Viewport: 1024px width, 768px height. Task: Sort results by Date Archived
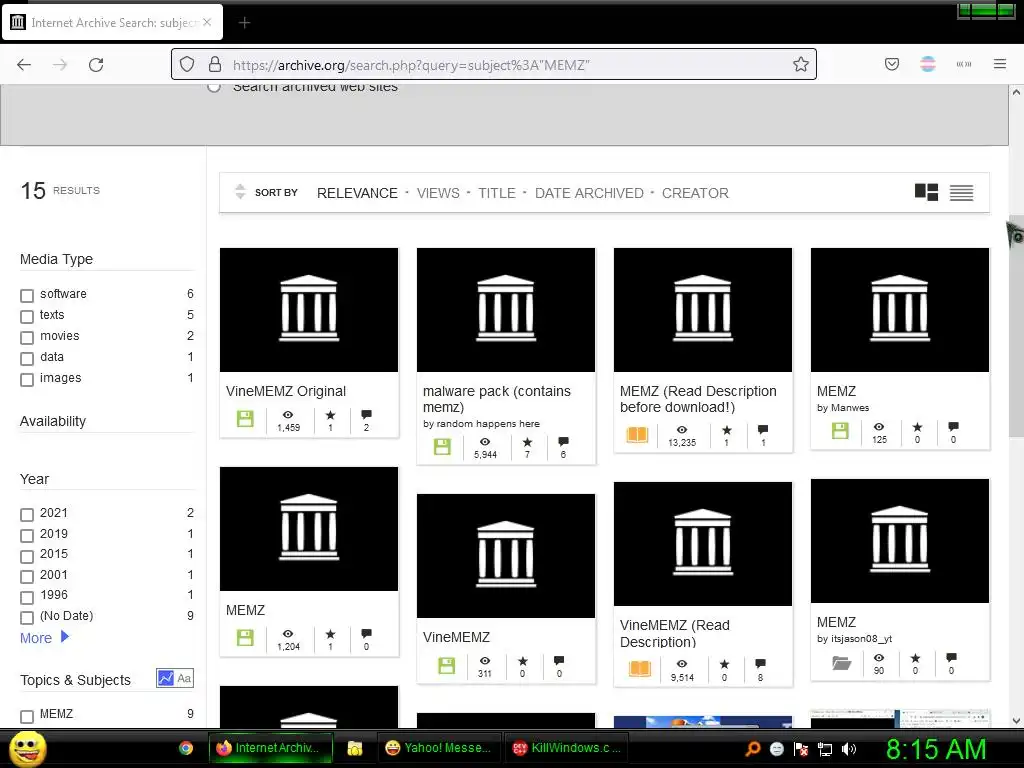[x=589, y=193]
